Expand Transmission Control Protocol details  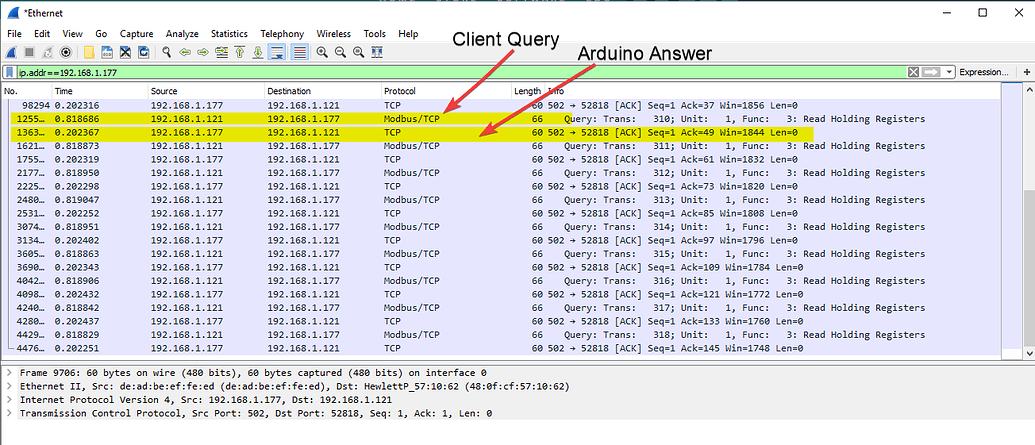coord(9,413)
